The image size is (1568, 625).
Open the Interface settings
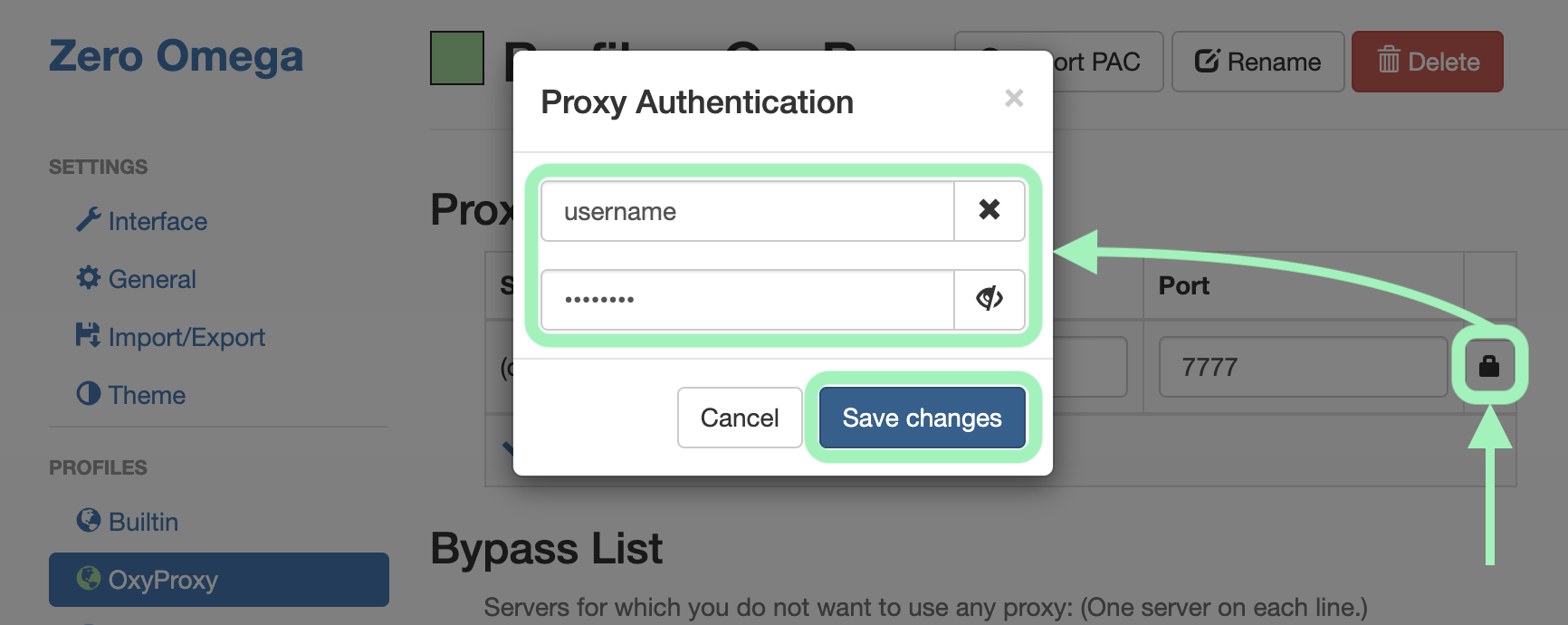tap(157, 221)
